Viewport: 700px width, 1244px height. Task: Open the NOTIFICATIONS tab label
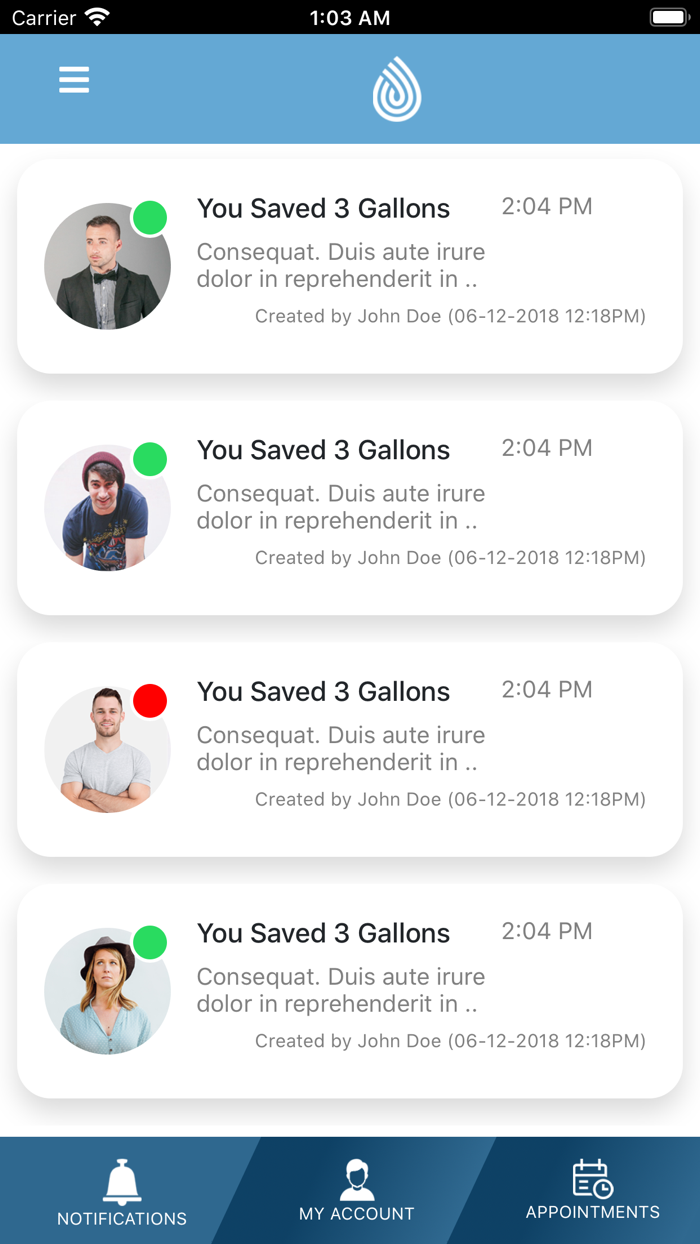pyautogui.click(x=122, y=1218)
